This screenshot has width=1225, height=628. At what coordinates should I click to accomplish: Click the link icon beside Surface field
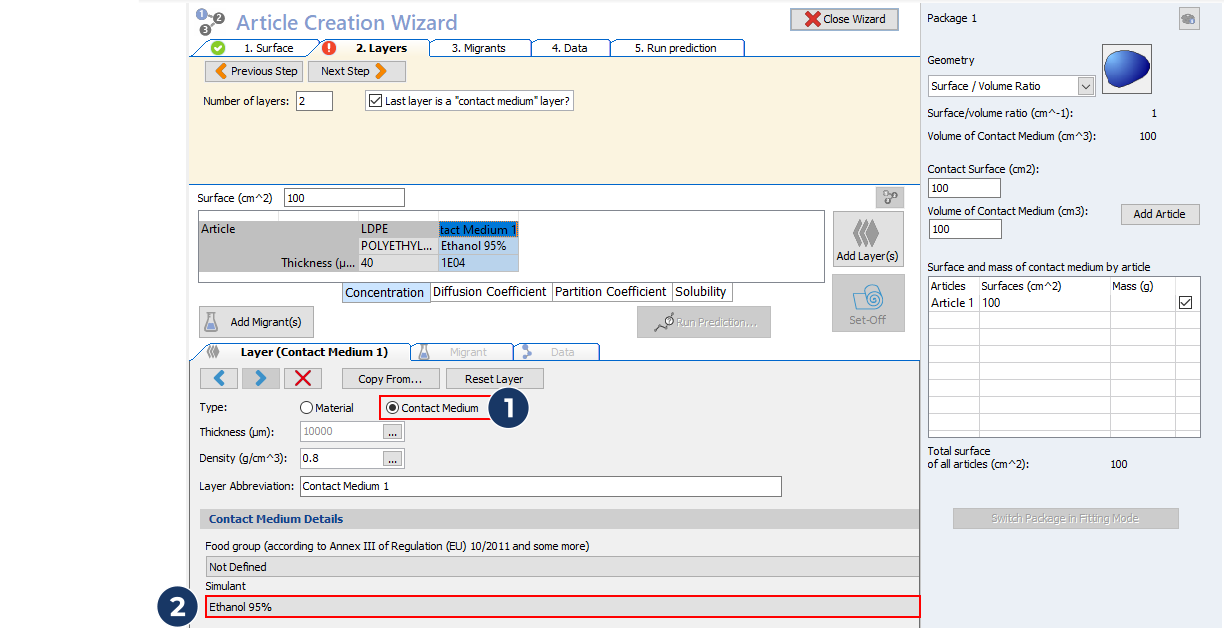(889, 197)
